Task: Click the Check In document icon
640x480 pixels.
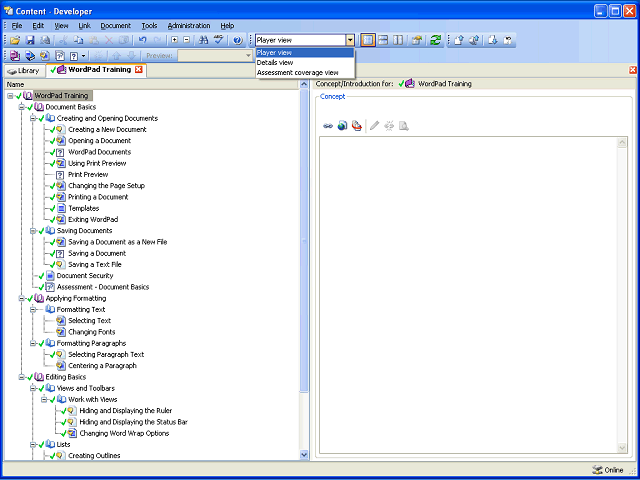Action: [459, 40]
